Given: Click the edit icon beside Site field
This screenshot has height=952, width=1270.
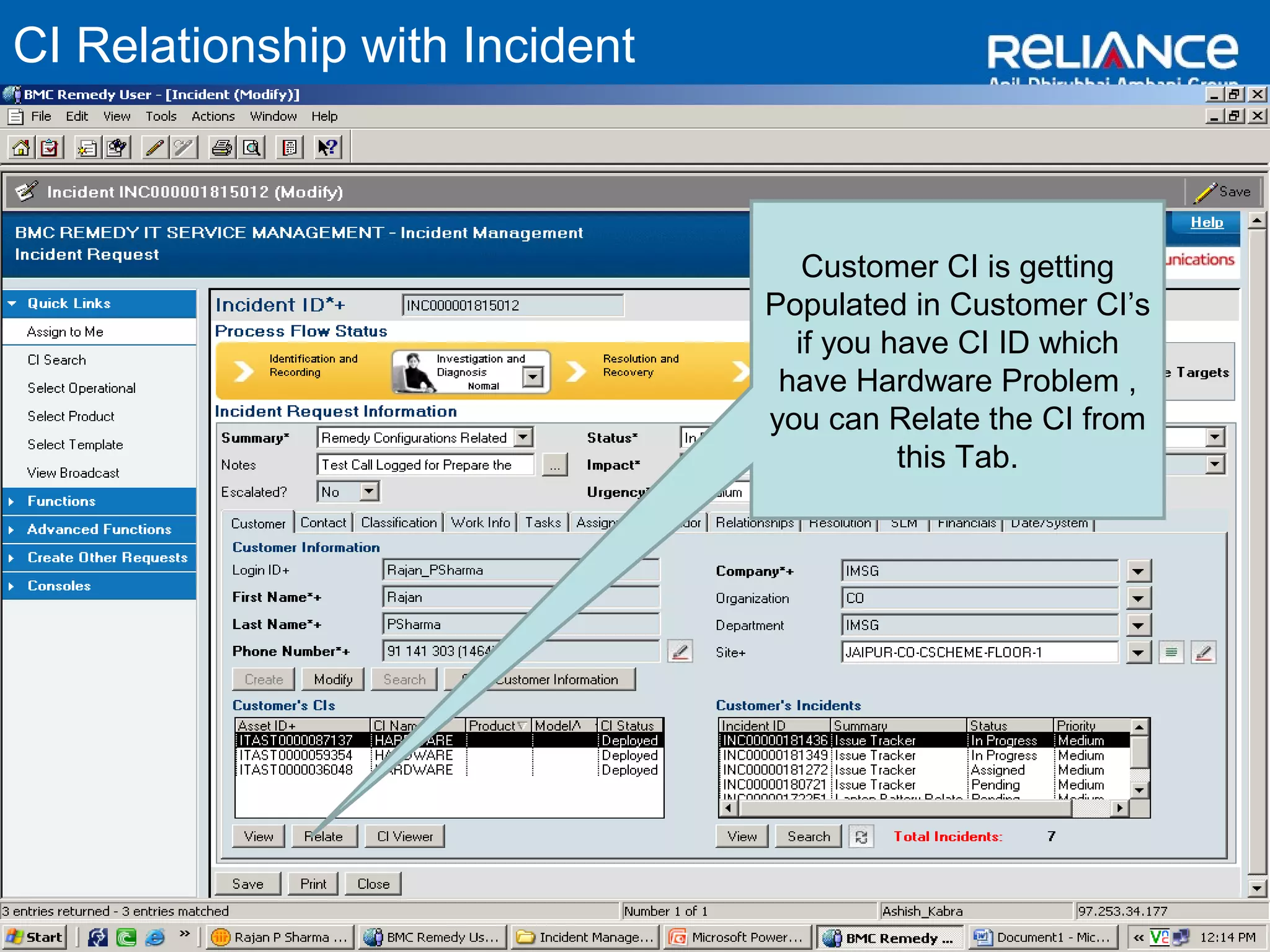Looking at the screenshot, I should 1204,652.
